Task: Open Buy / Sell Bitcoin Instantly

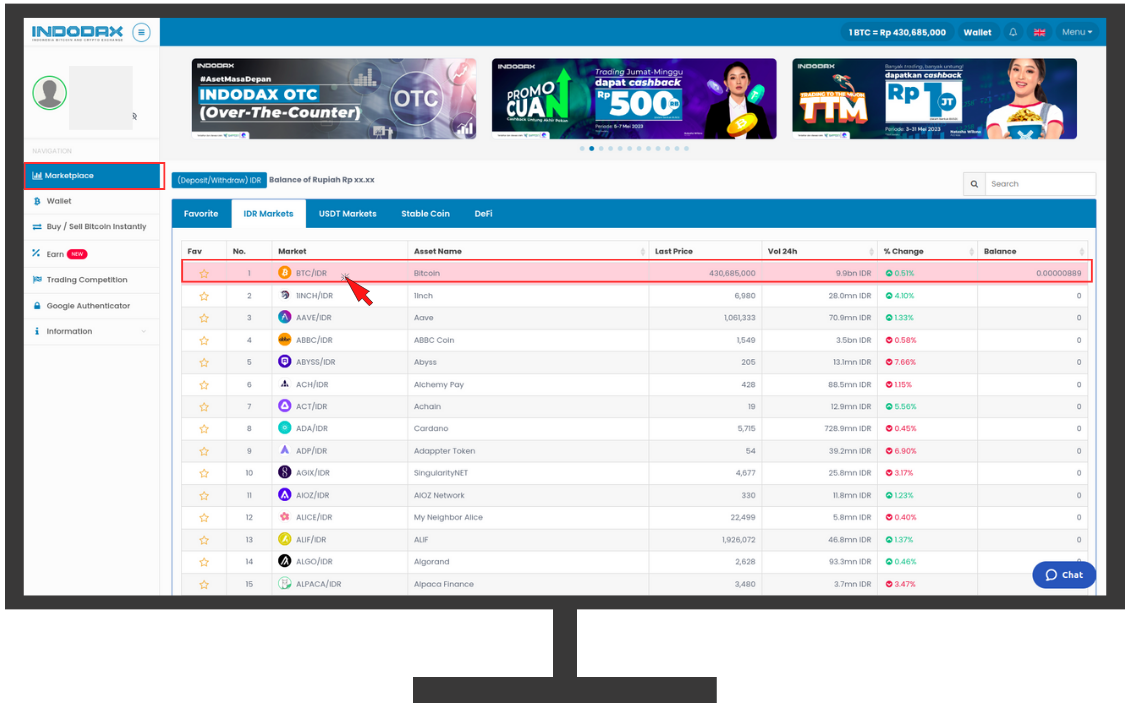Action: [92, 226]
